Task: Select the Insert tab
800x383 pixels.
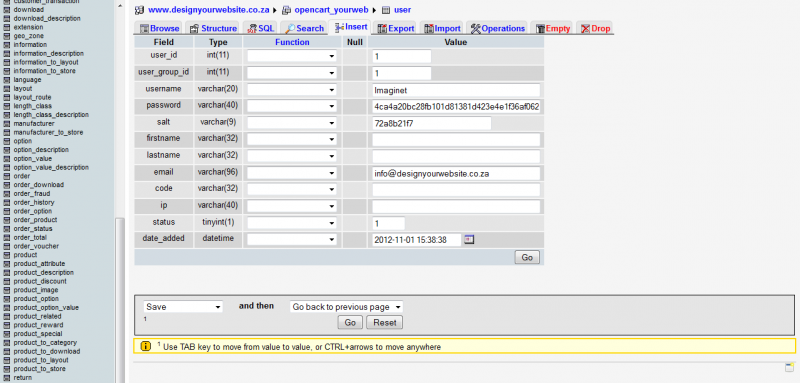Action: tap(351, 27)
